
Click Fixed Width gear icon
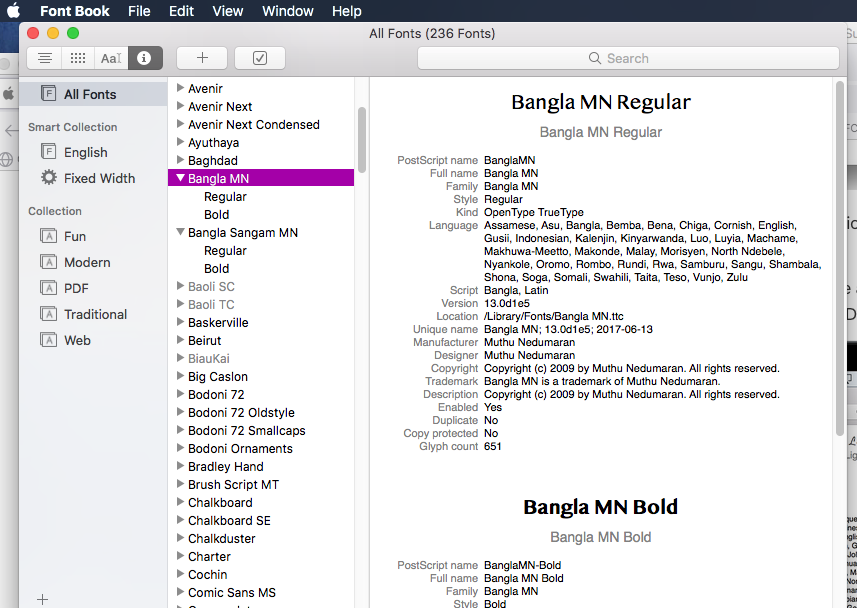49,178
